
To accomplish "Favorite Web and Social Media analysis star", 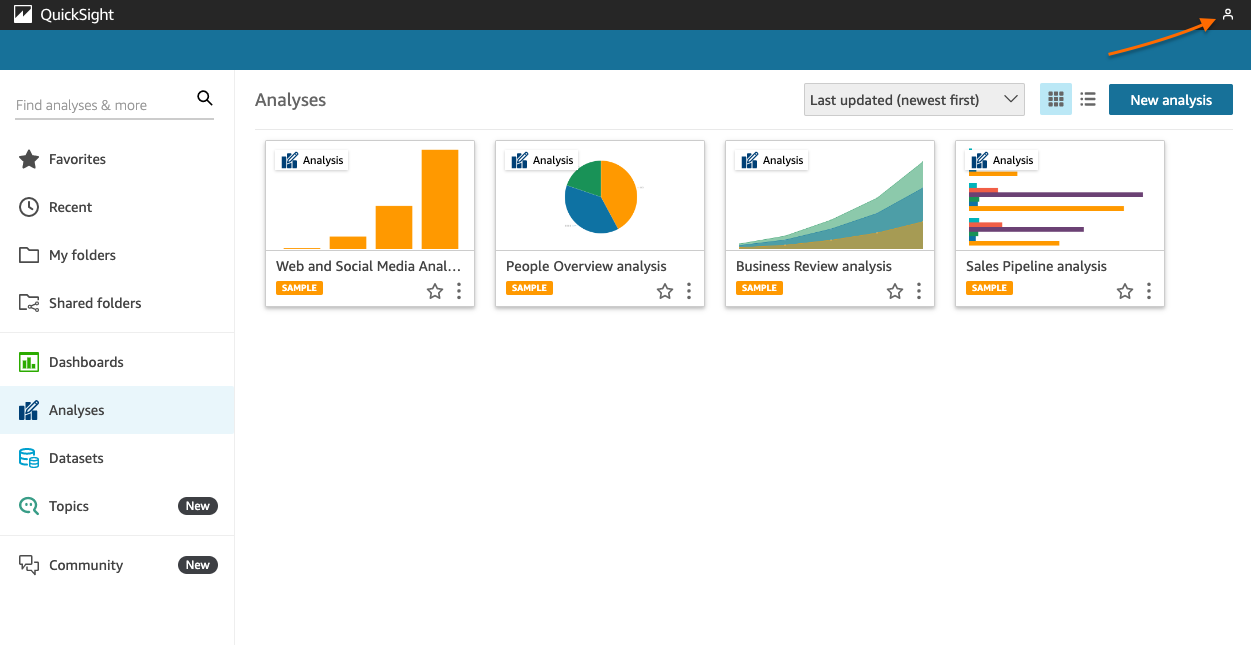I will [x=435, y=291].
